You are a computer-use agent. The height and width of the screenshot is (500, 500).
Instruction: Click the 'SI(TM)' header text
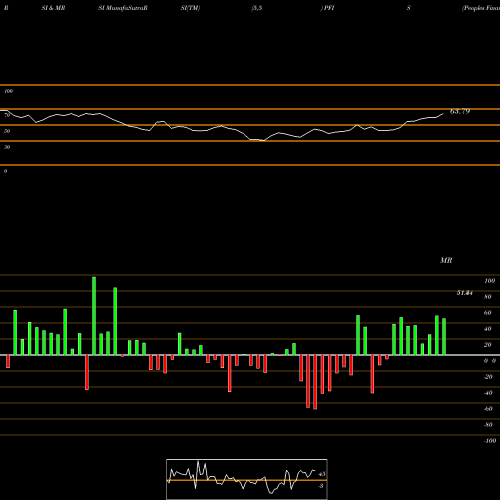(x=190, y=8)
